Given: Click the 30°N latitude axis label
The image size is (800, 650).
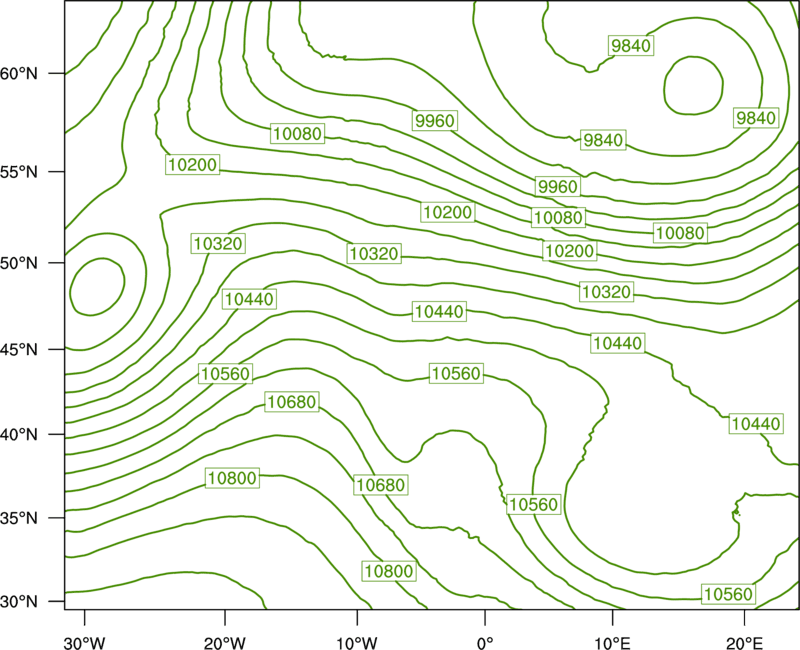Looking at the screenshot, I should coord(19,602).
